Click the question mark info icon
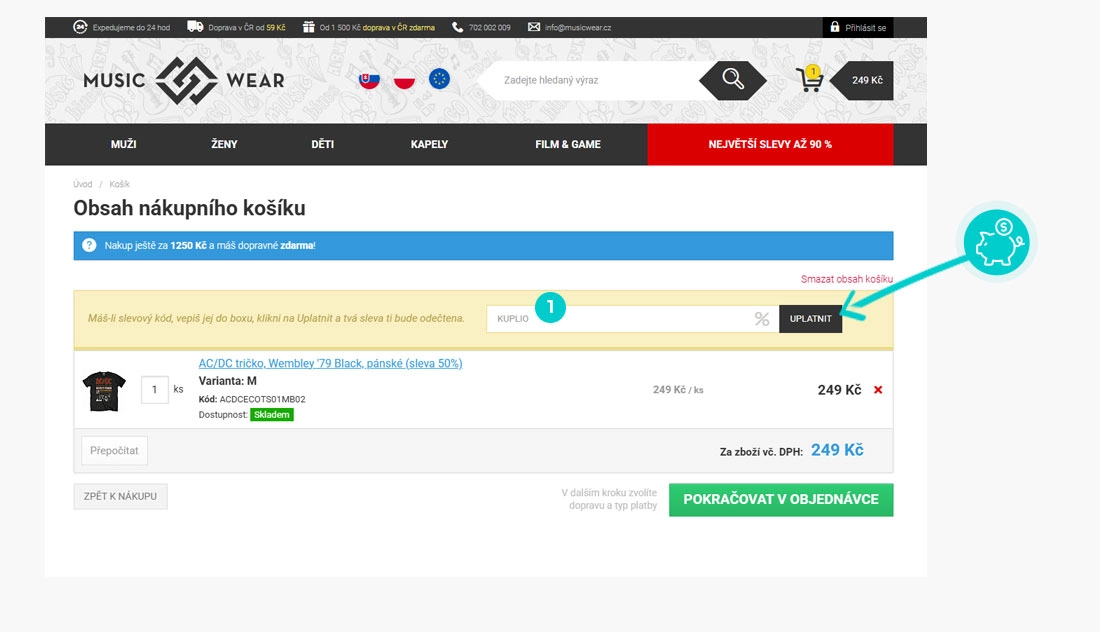Image resolution: width=1100 pixels, height=632 pixels. pyautogui.click(x=89, y=246)
